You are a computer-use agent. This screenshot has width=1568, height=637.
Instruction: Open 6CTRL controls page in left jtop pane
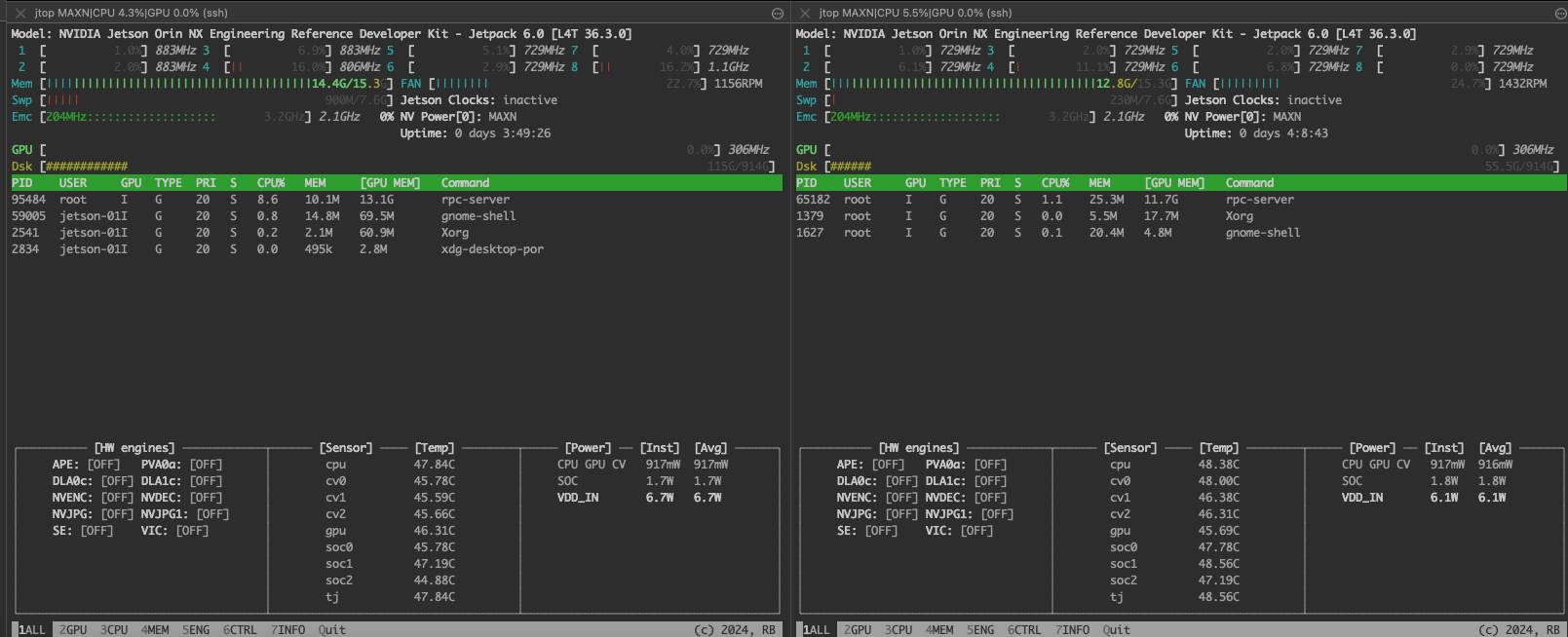click(x=240, y=629)
